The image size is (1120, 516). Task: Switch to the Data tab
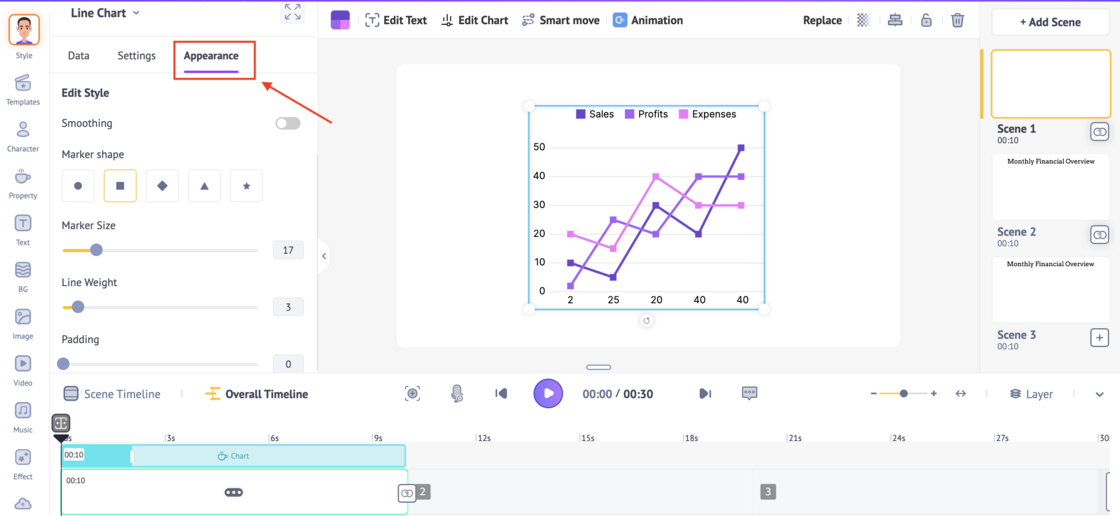pyautogui.click(x=79, y=56)
